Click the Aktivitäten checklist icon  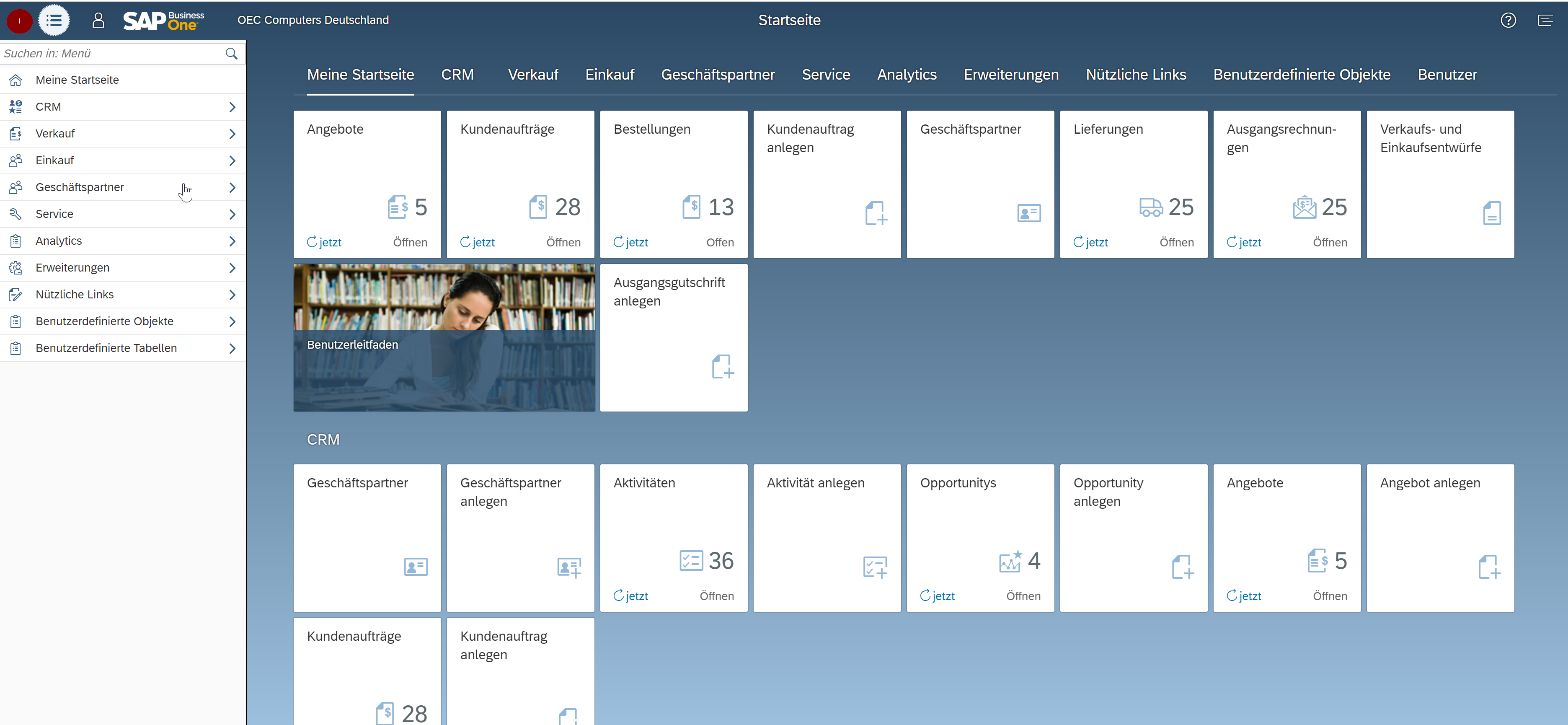click(691, 561)
